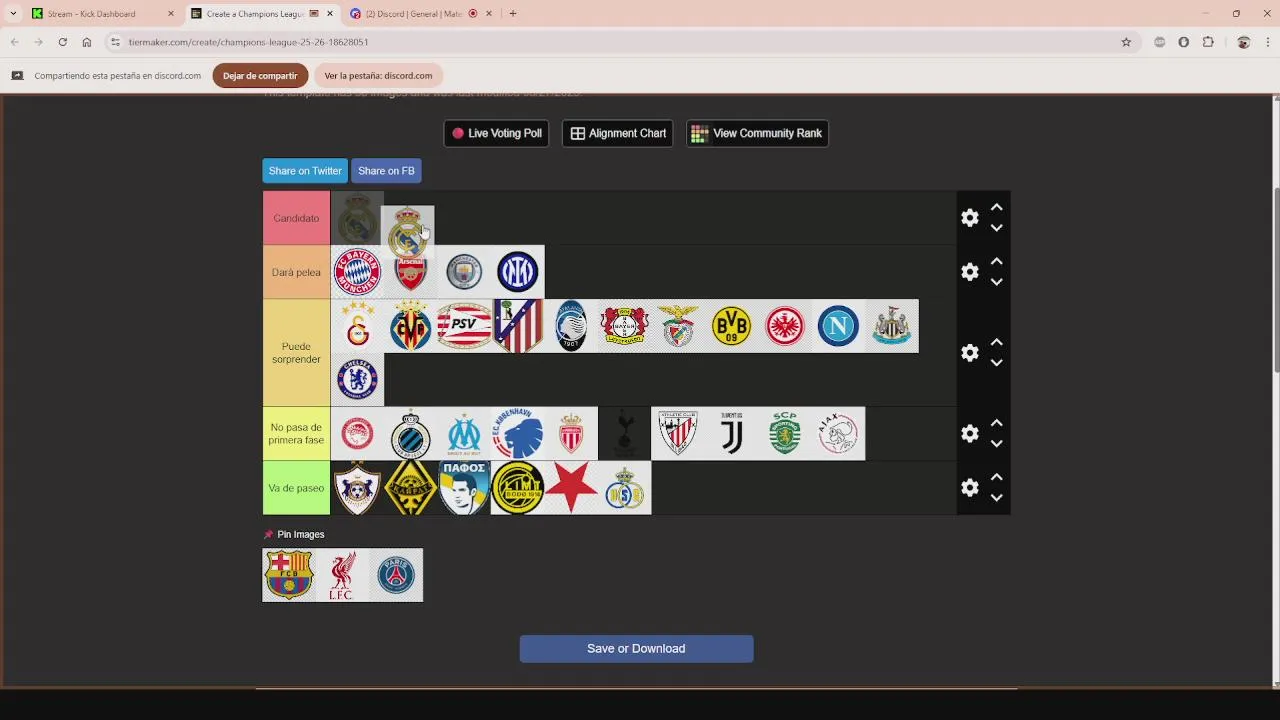
Task: Open settings gear for No pasa de primera fase tier
Action: pyautogui.click(x=970, y=434)
